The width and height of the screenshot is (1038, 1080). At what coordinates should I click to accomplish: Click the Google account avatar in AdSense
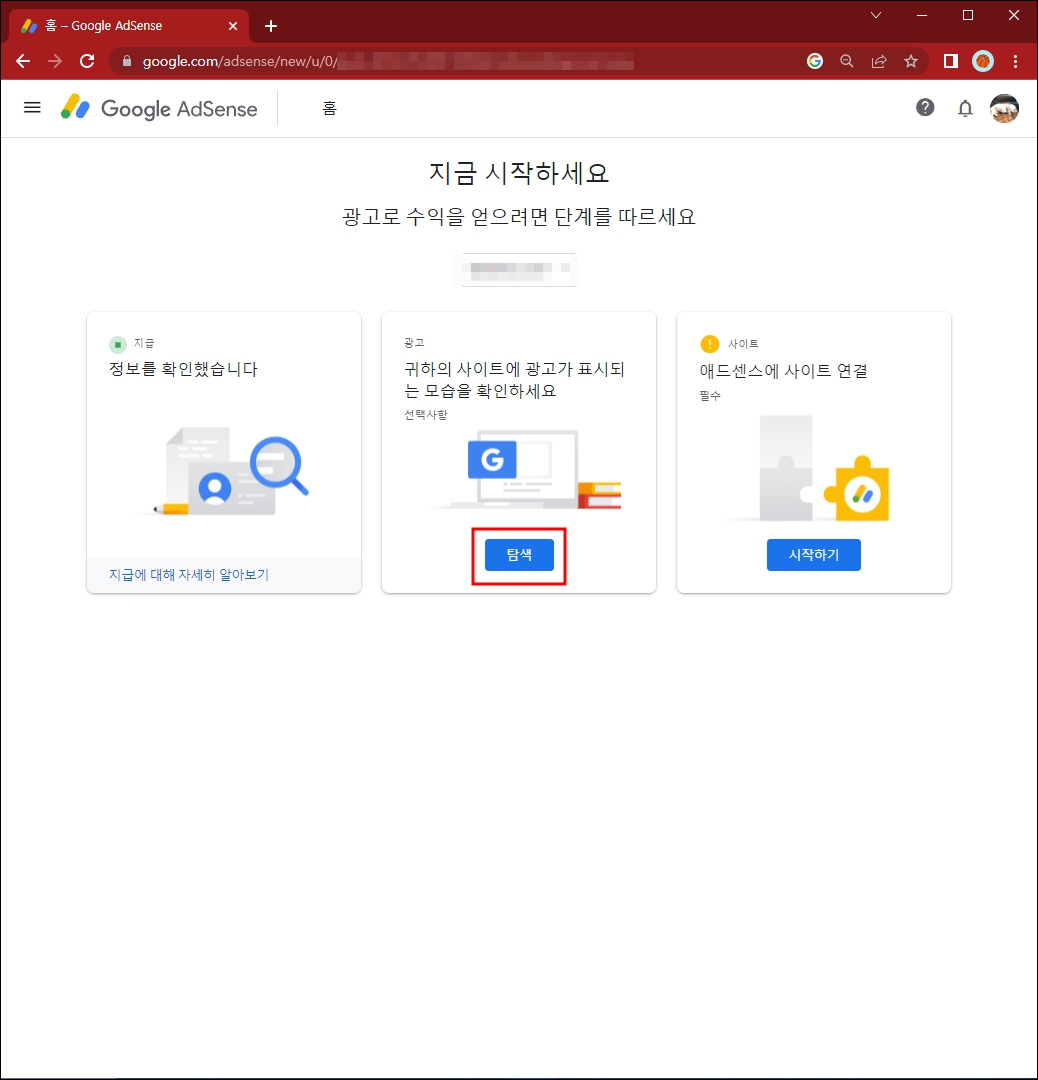(1004, 108)
